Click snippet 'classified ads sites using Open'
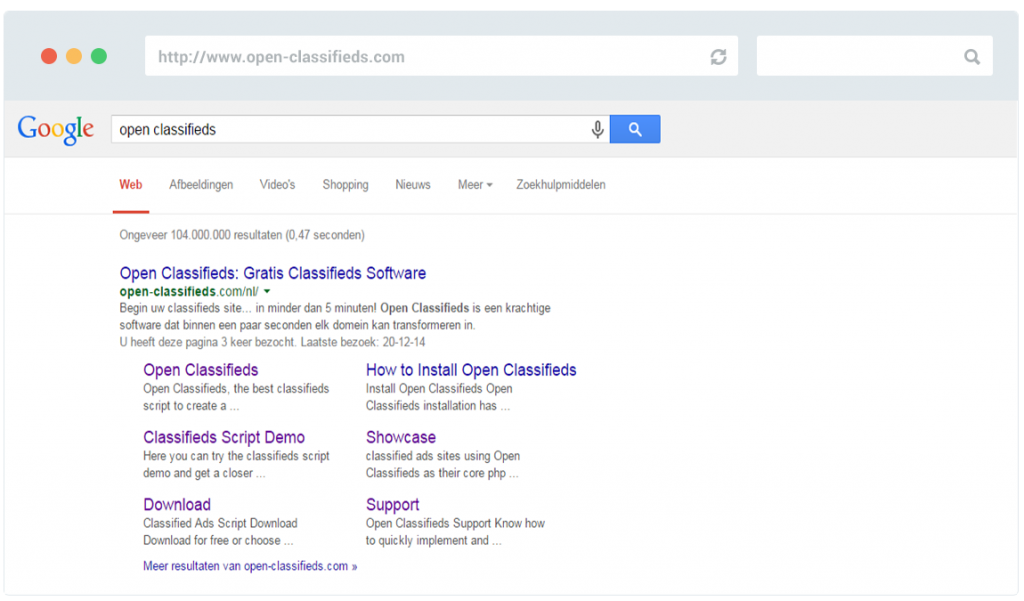1024x601 pixels. pos(443,455)
